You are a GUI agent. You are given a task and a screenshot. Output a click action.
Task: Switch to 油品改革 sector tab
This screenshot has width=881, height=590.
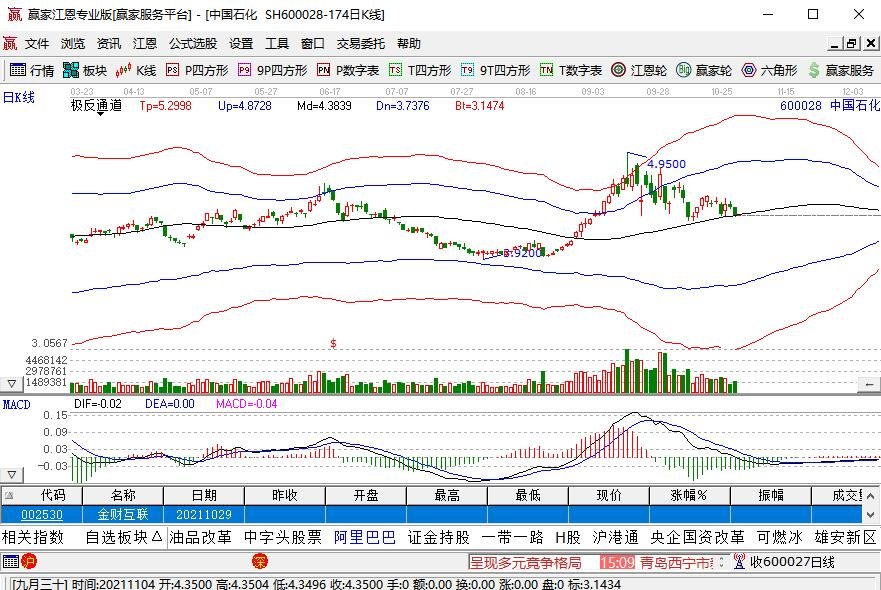(200, 537)
